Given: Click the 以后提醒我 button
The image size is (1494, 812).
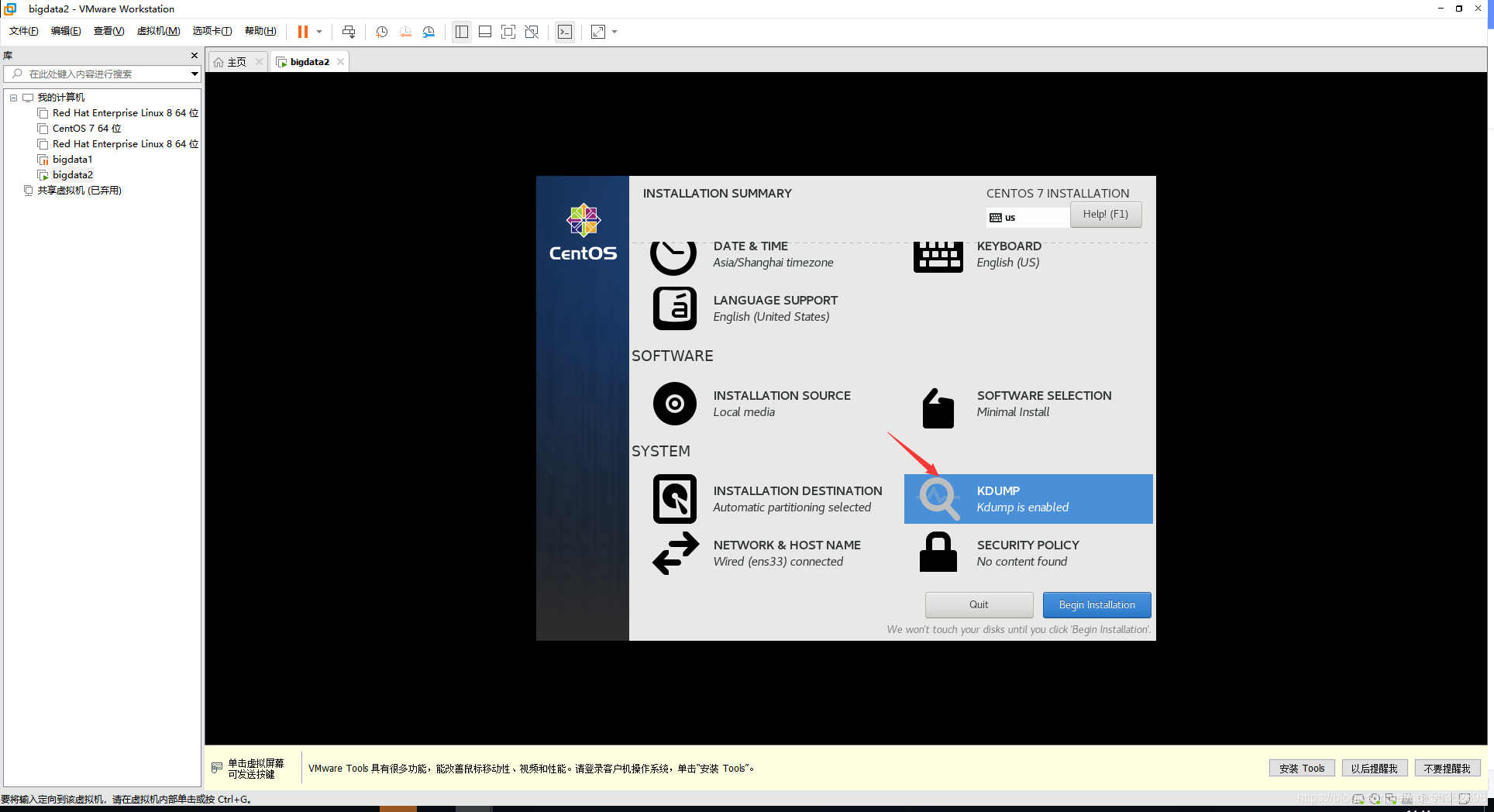Looking at the screenshot, I should pos(1375,769).
